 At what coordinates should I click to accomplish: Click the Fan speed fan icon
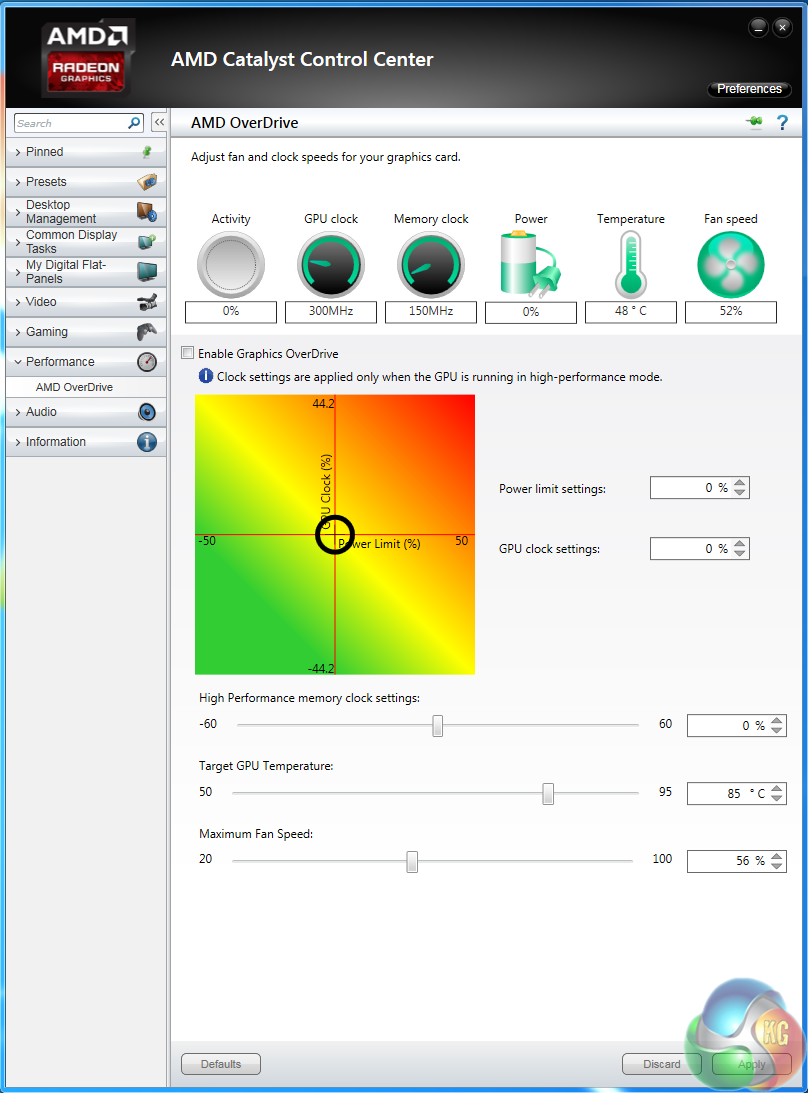pyautogui.click(x=730, y=265)
